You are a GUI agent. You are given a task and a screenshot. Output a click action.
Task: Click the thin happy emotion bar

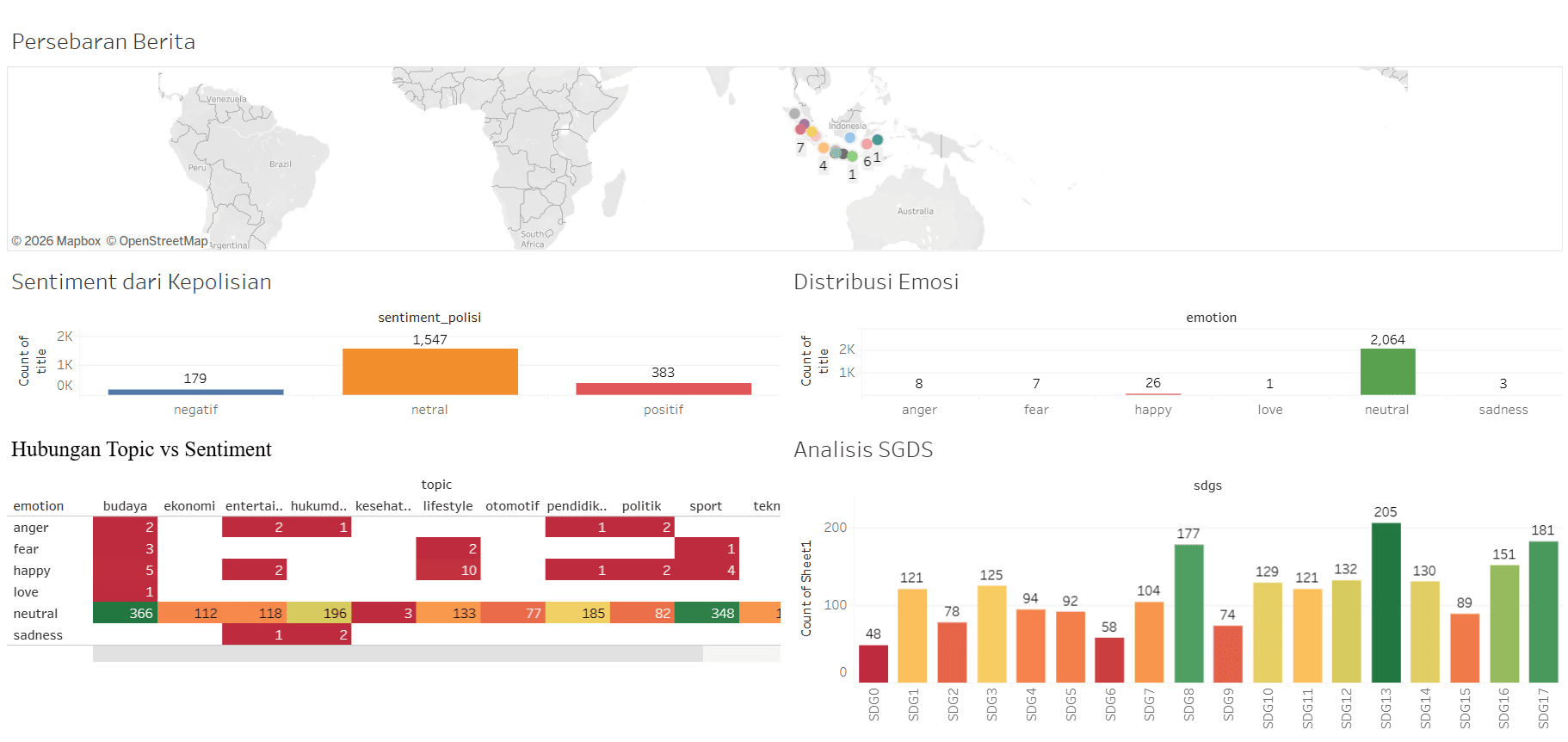pyautogui.click(x=1153, y=394)
